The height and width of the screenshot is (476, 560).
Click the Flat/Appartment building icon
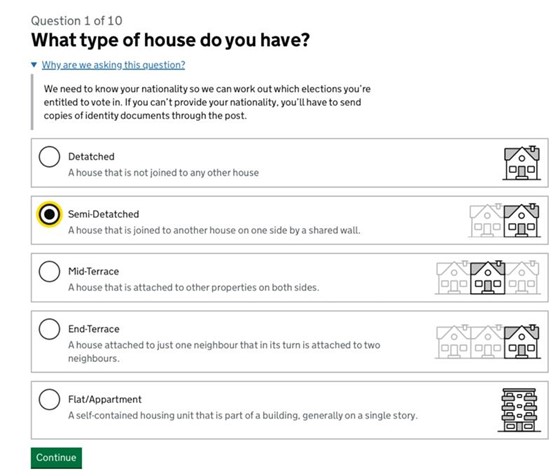pos(519,410)
